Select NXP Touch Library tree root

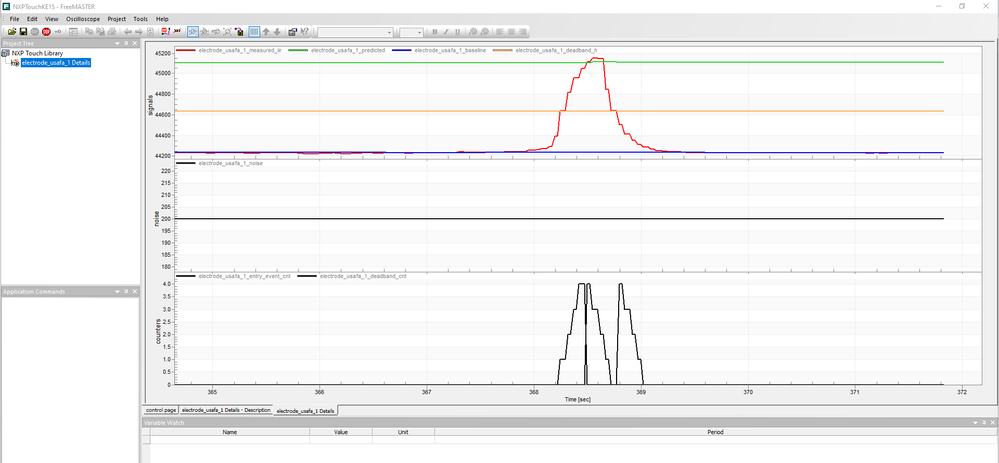[x=37, y=53]
